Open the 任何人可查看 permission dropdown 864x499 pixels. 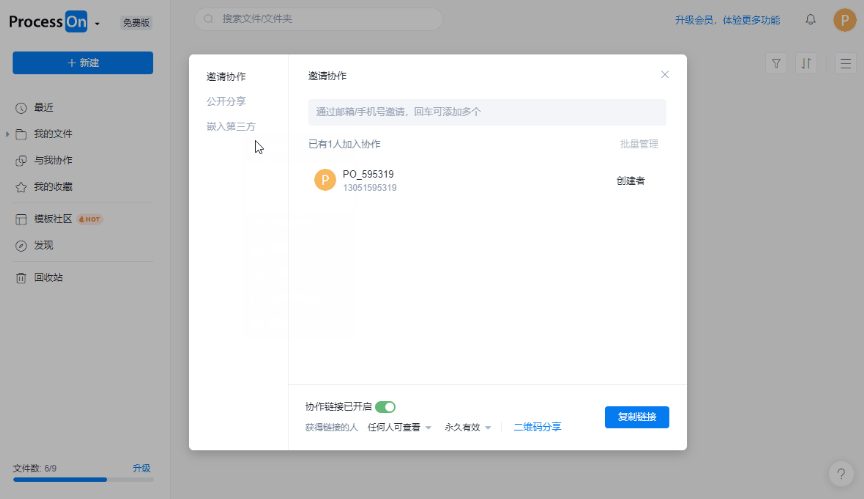click(399, 427)
